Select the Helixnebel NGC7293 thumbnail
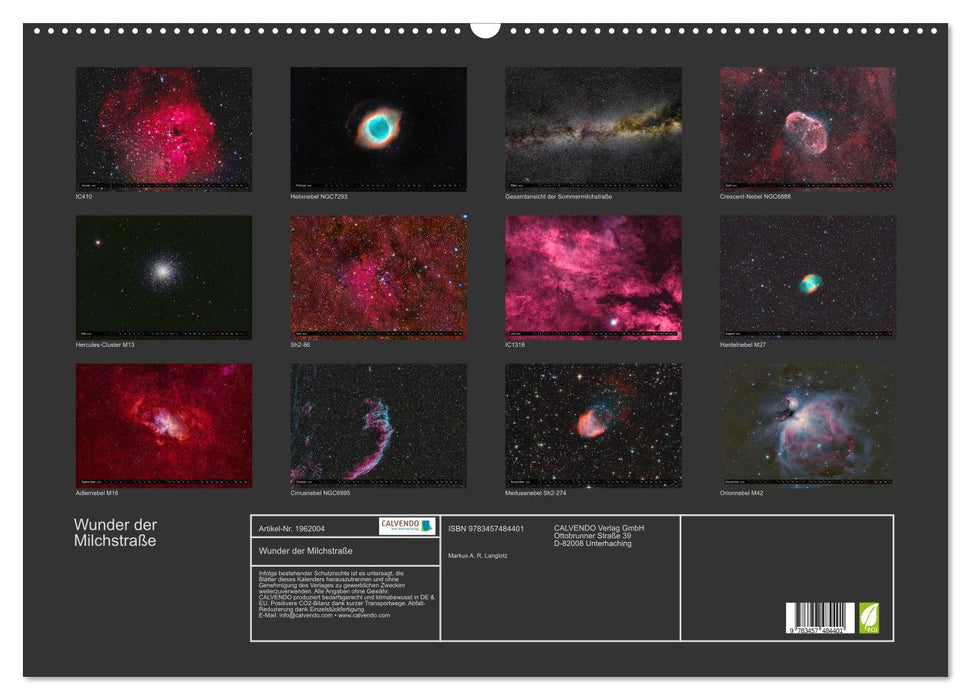 (378, 129)
